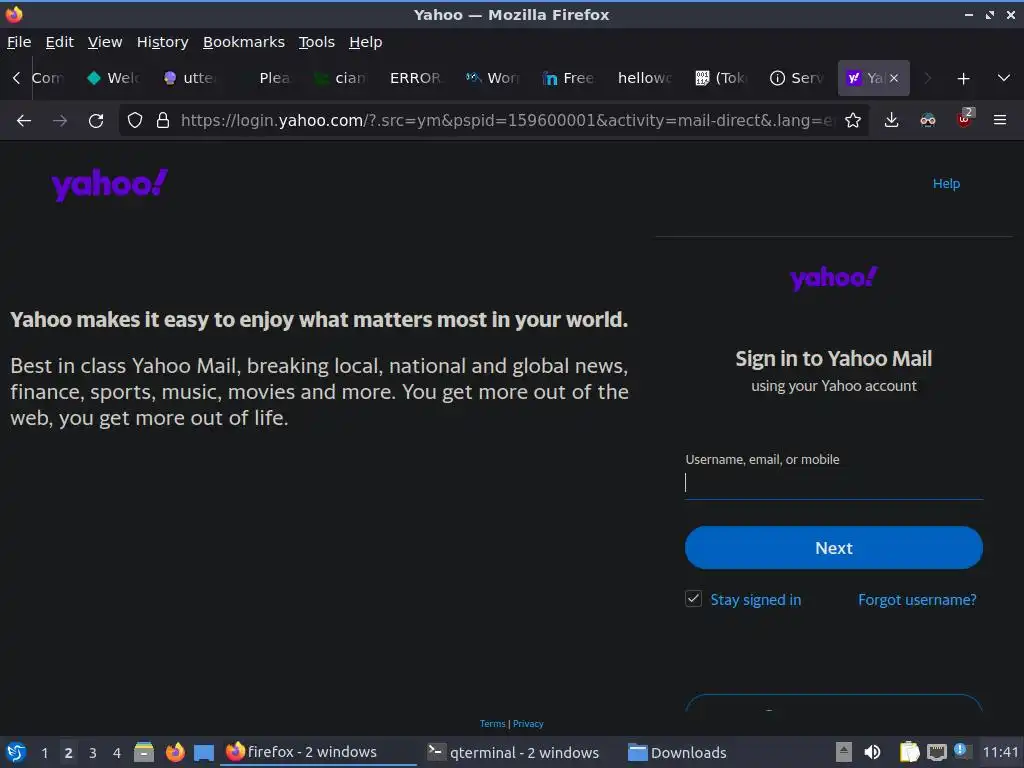Open the downloads panel in toolbar
The height and width of the screenshot is (768, 1024).
click(891, 120)
